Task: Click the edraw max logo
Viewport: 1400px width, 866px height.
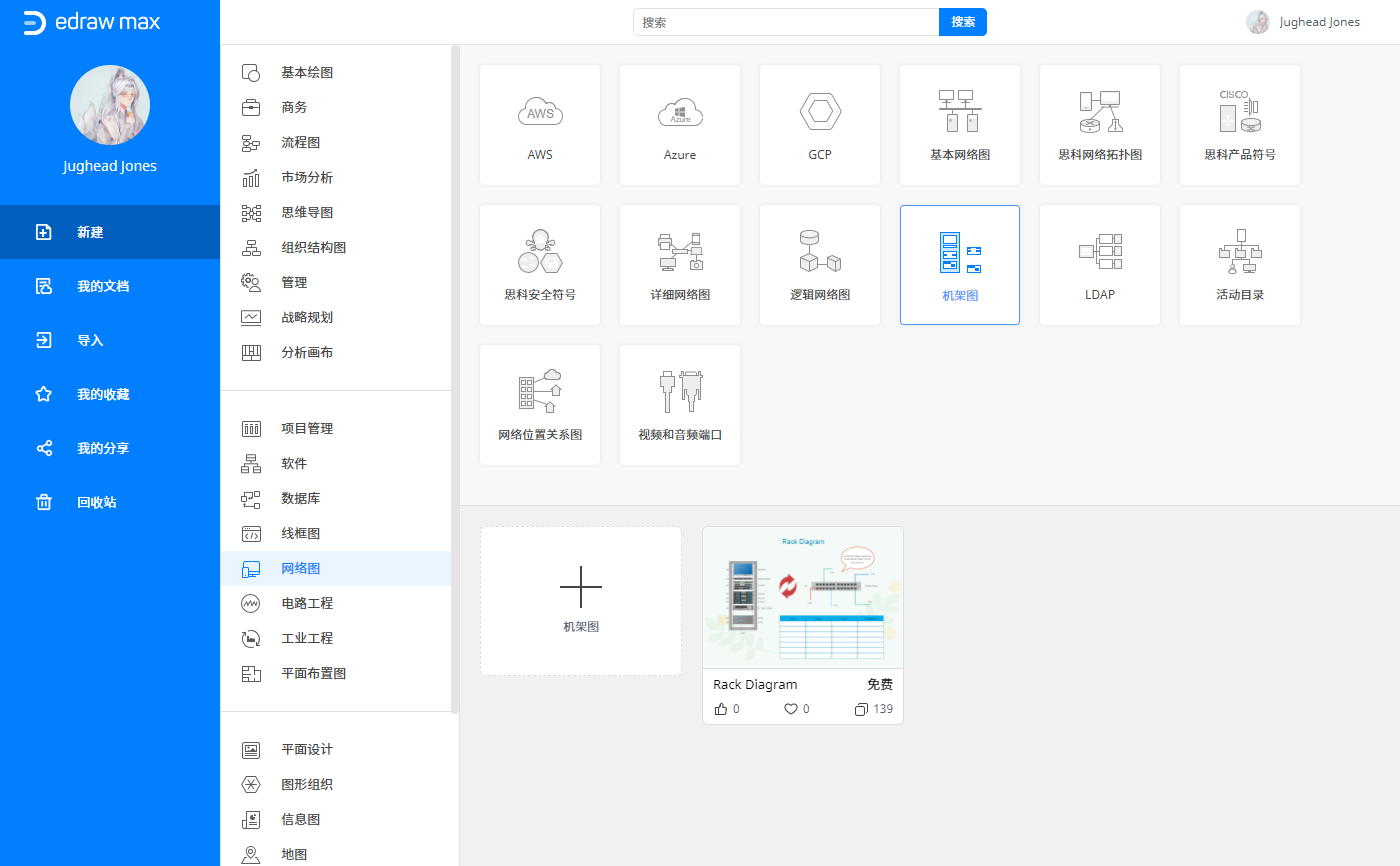Action: coord(91,22)
